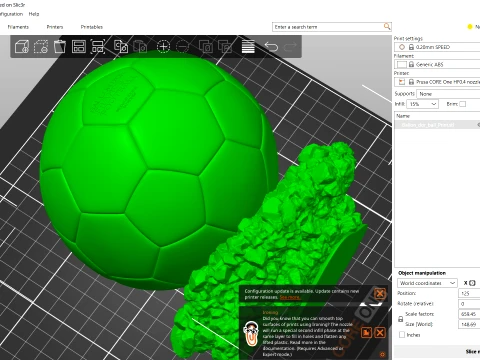Click the Delete all trash icon
Viewport: 480px width, 360px height.
pos(60,47)
